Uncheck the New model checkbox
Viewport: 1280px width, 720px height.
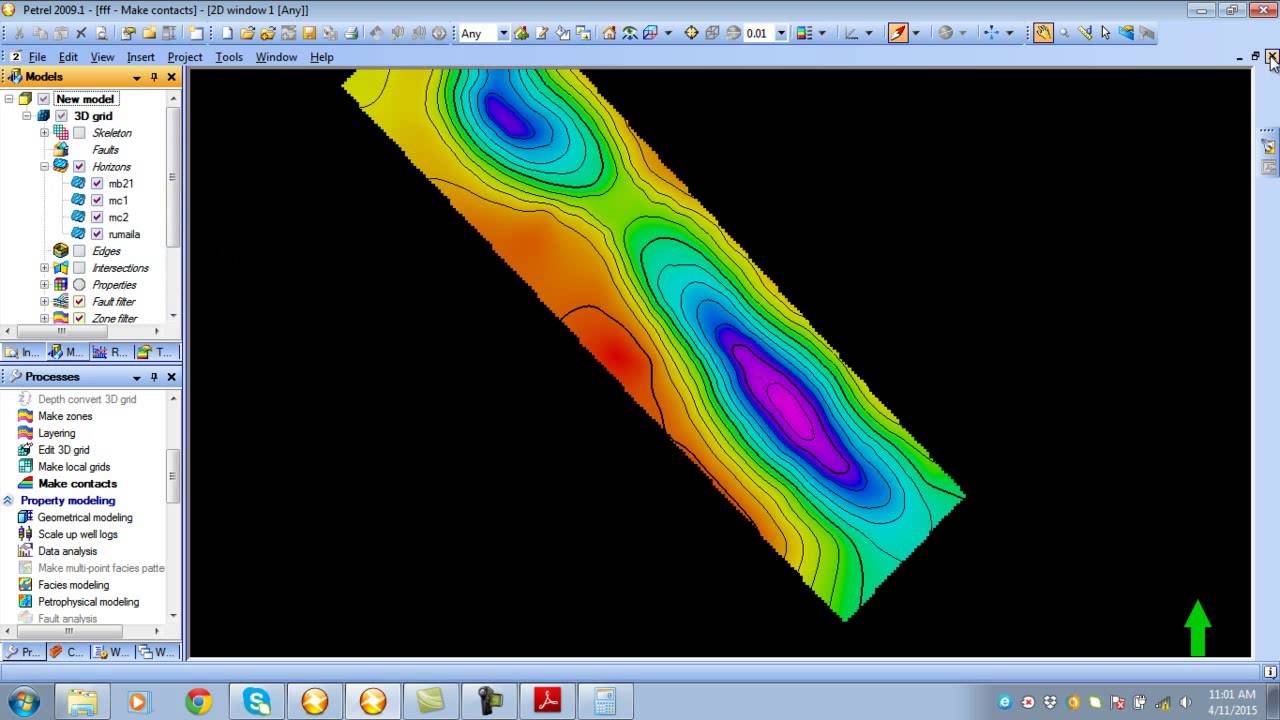(x=44, y=99)
